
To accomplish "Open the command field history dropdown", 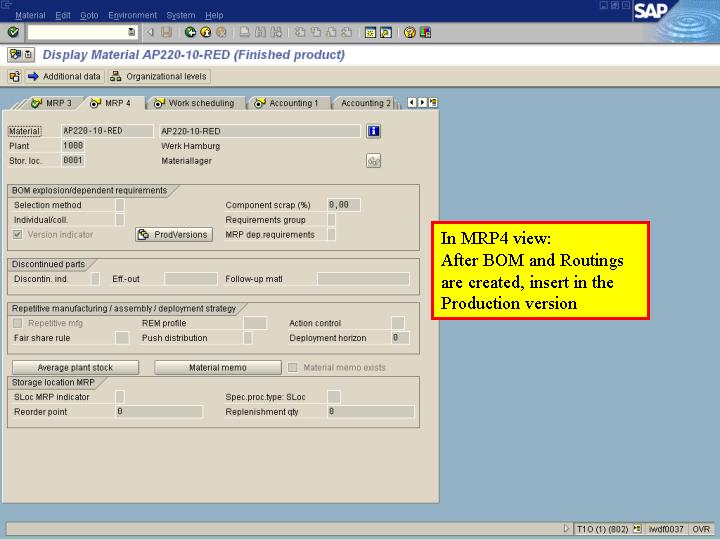I will (x=132, y=32).
